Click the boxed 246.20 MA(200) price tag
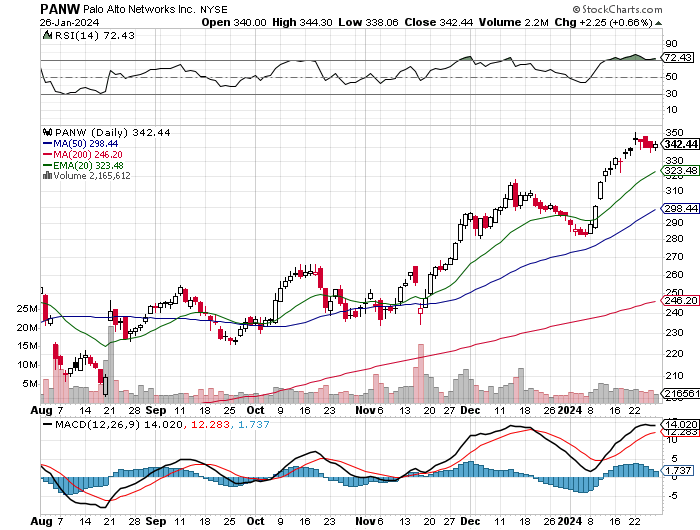Viewport: 700px width, 530px height. click(x=681, y=300)
